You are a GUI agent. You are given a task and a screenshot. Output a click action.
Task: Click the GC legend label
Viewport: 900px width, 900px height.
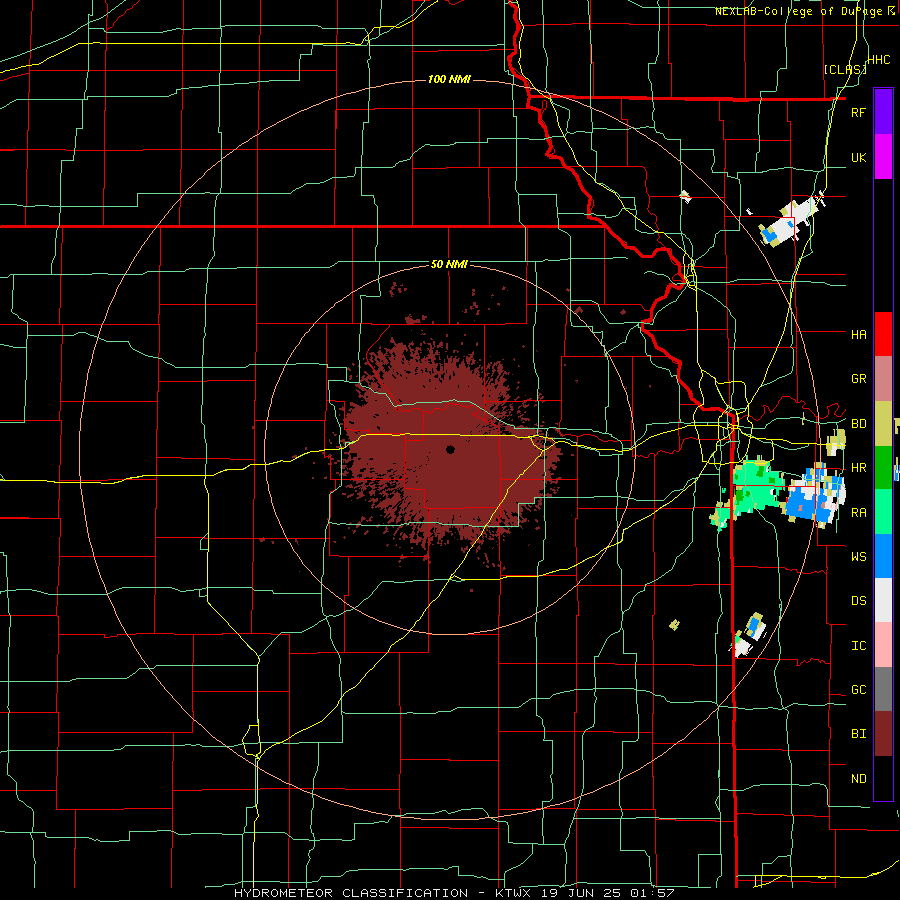[858, 689]
